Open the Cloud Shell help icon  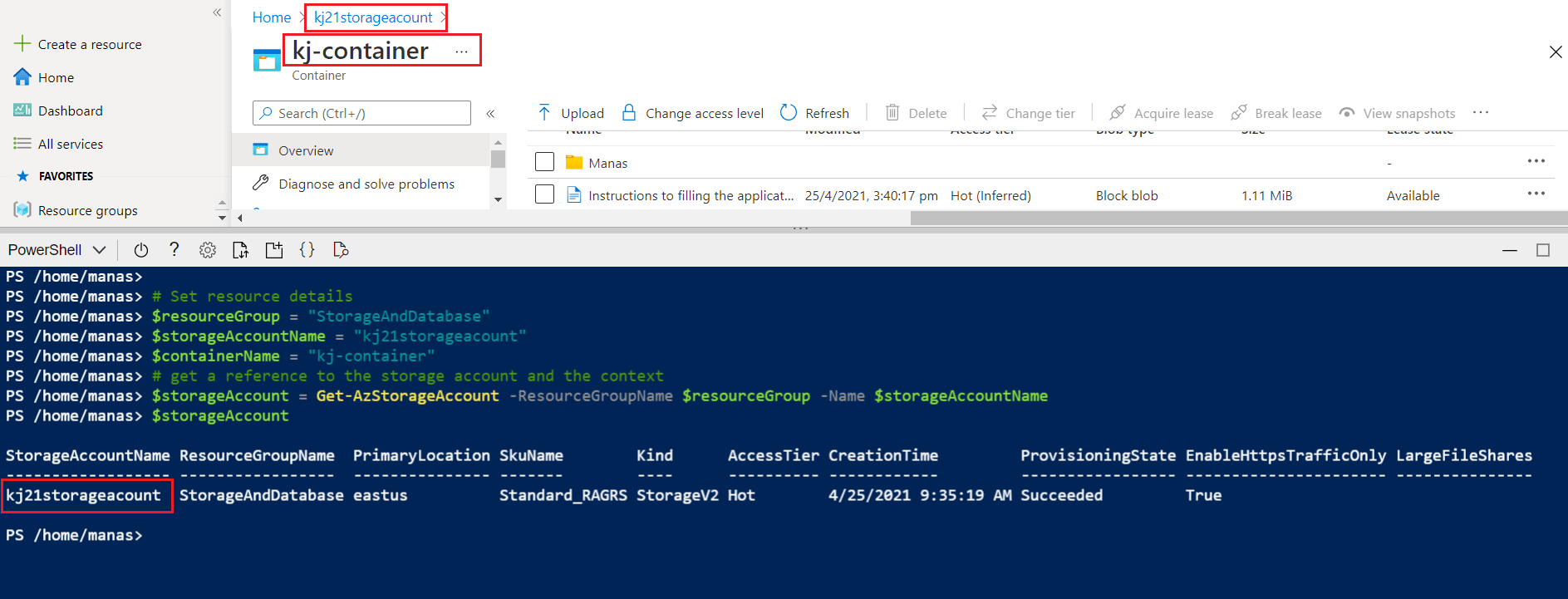[174, 249]
